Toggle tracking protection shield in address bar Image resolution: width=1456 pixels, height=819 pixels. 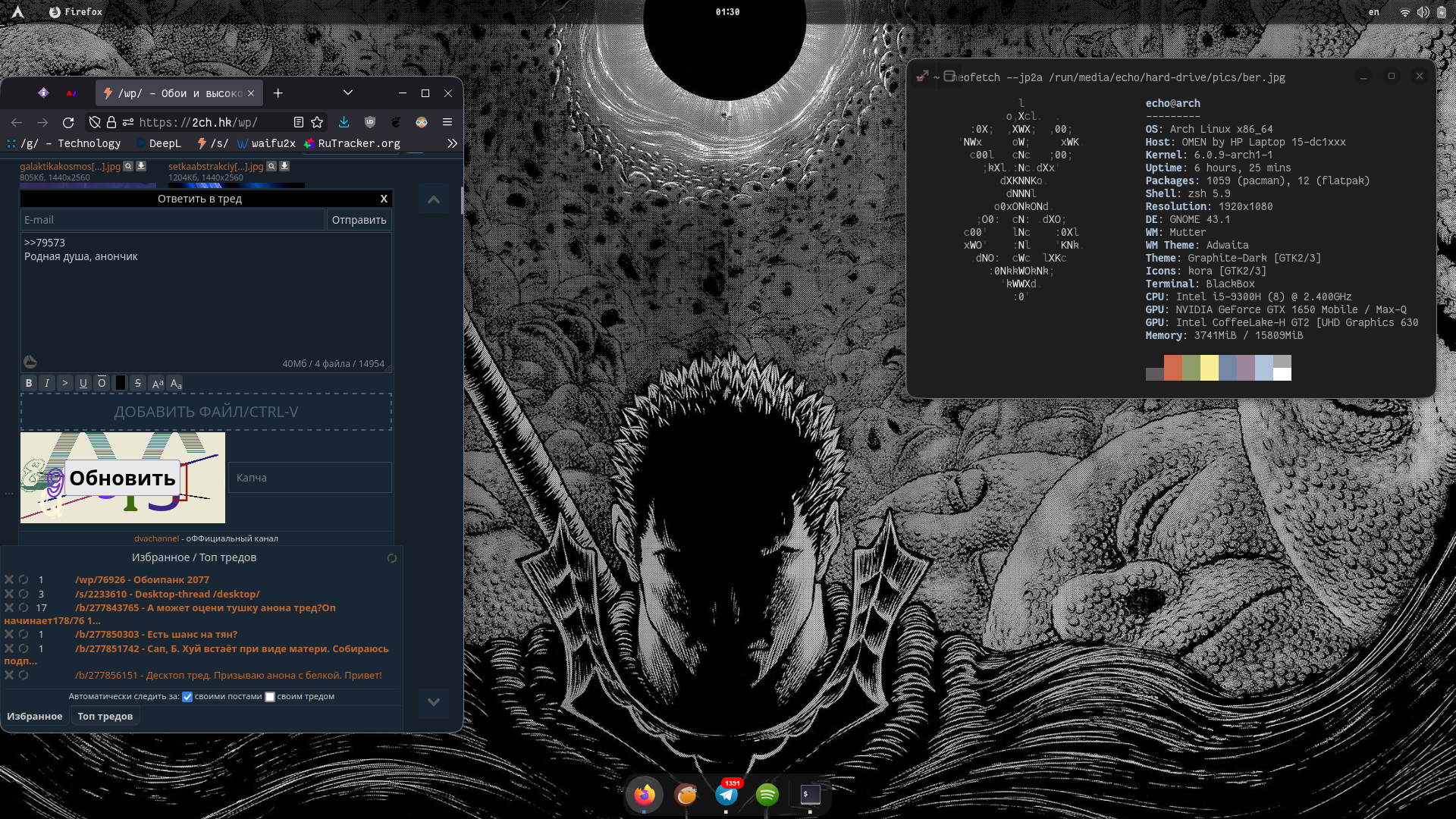tap(95, 122)
